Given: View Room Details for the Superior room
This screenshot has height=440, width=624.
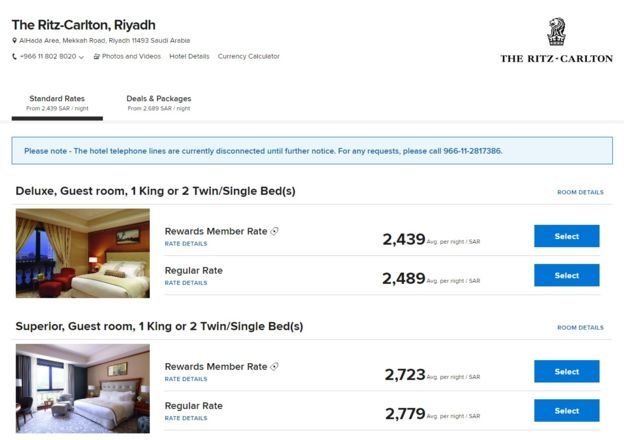Looking at the screenshot, I should pos(580,327).
